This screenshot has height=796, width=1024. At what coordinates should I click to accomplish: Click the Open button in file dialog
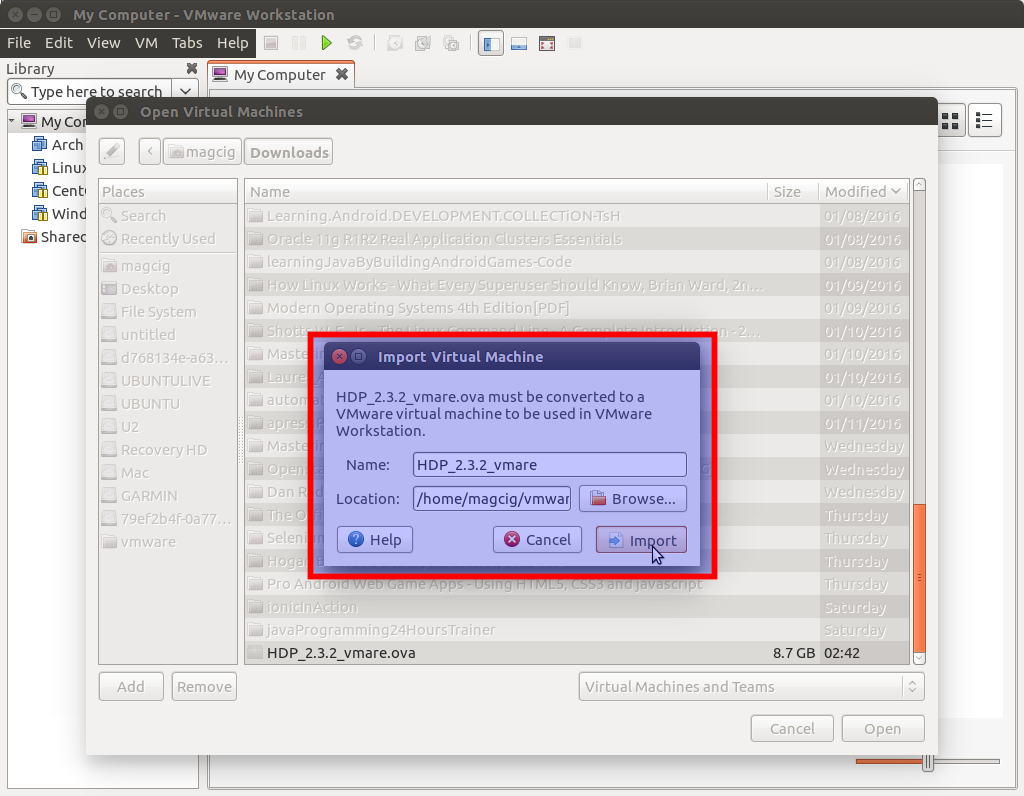click(883, 729)
